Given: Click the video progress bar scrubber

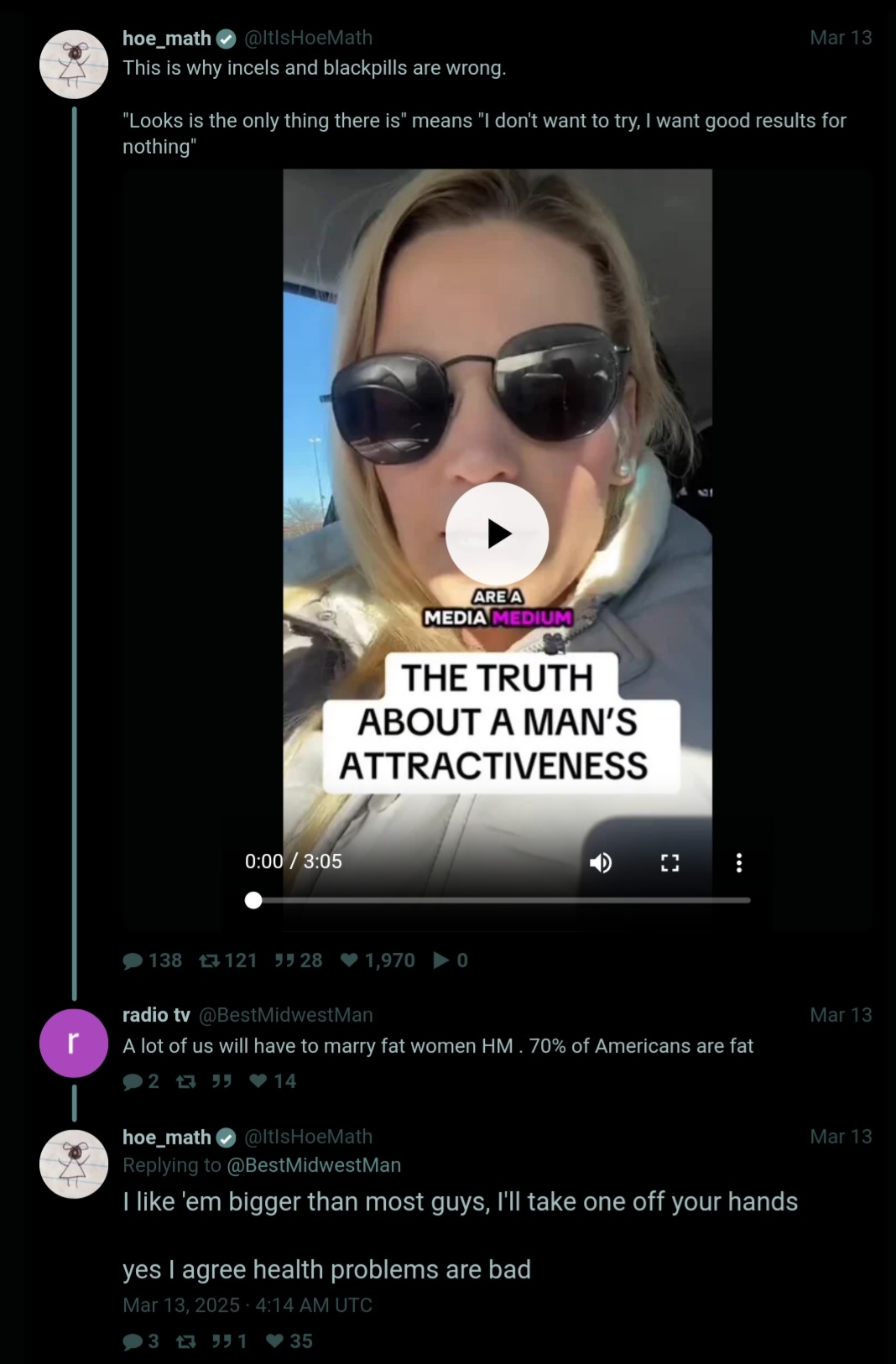Looking at the screenshot, I should point(253,900).
